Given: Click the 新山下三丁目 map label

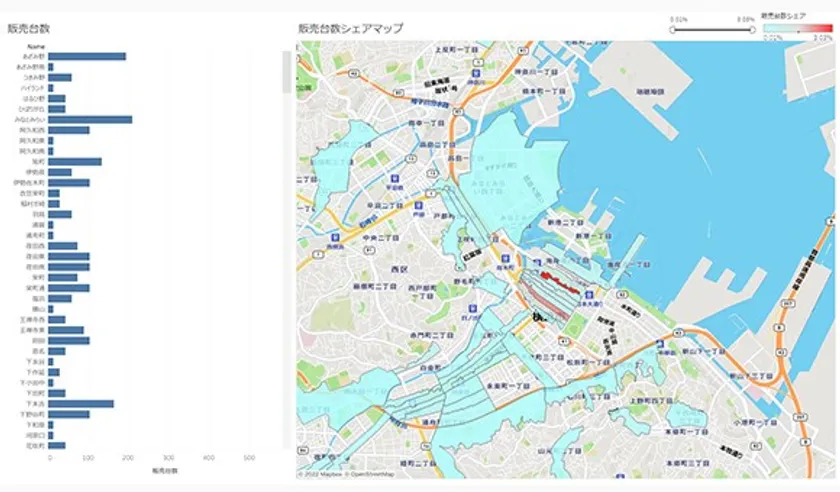Looking at the screenshot, I should 751,376.
